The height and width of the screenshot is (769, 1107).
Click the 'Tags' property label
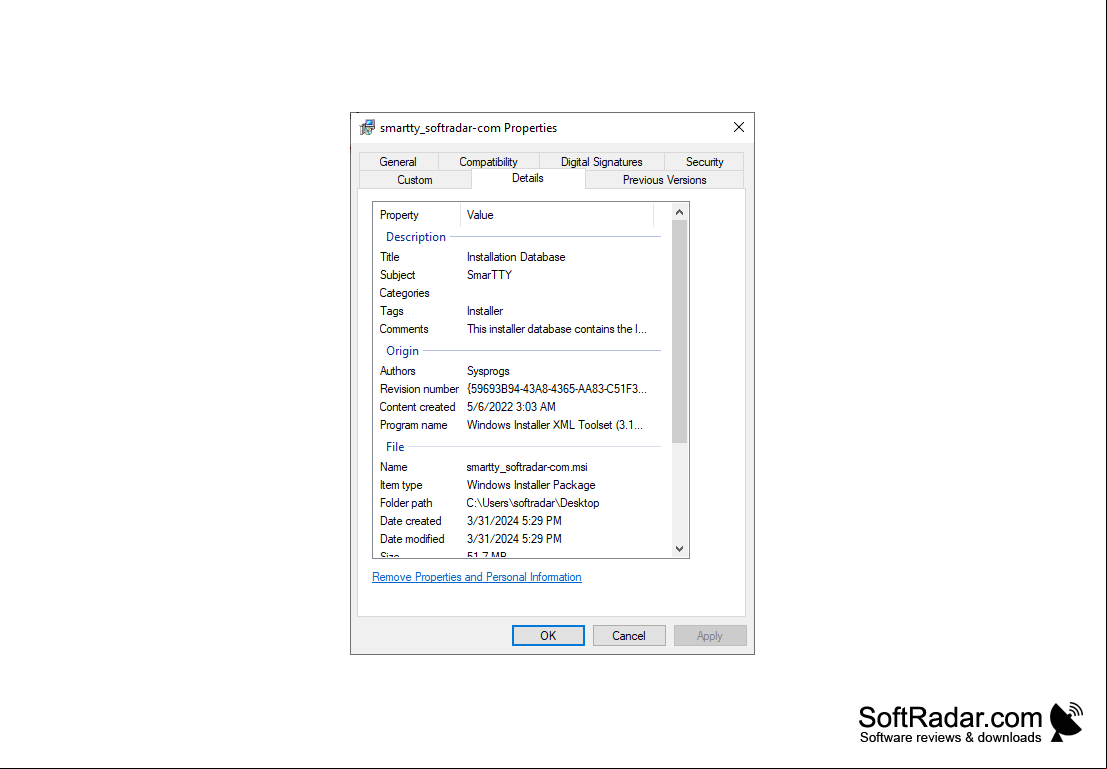392,311
